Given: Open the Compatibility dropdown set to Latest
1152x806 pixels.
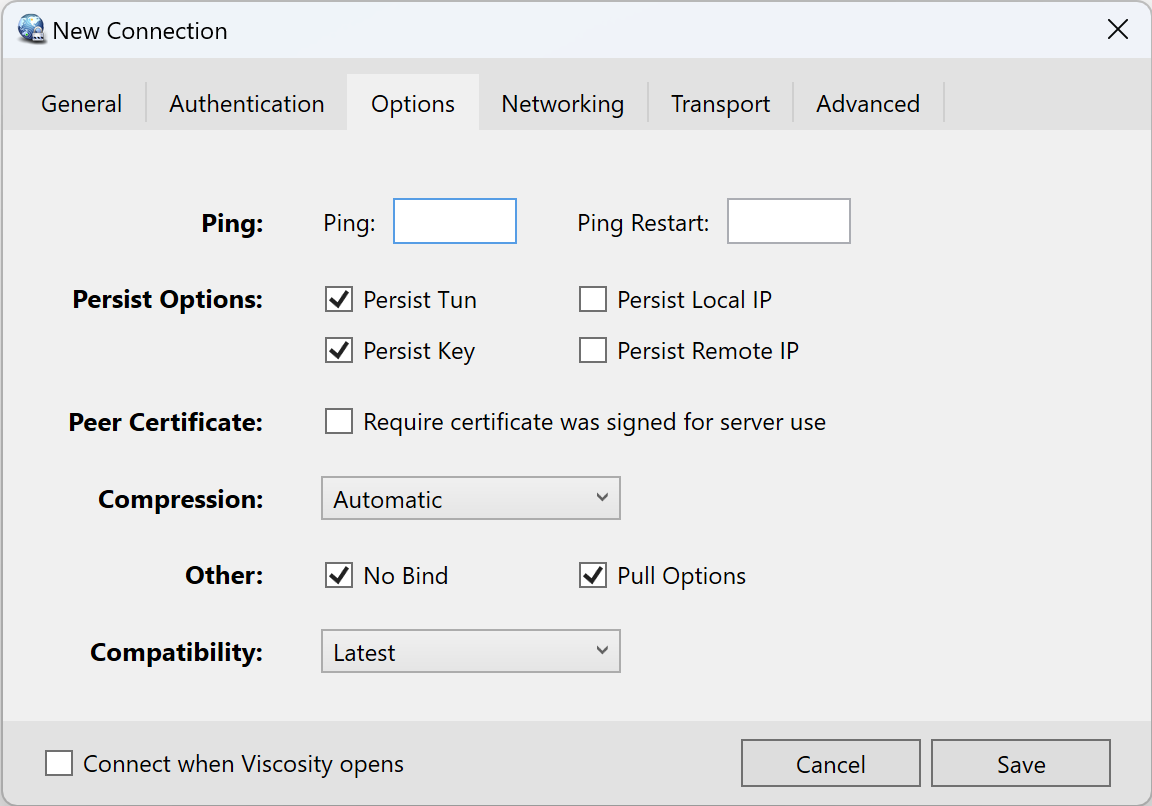Looking at the screenshot, I should 471,652.
